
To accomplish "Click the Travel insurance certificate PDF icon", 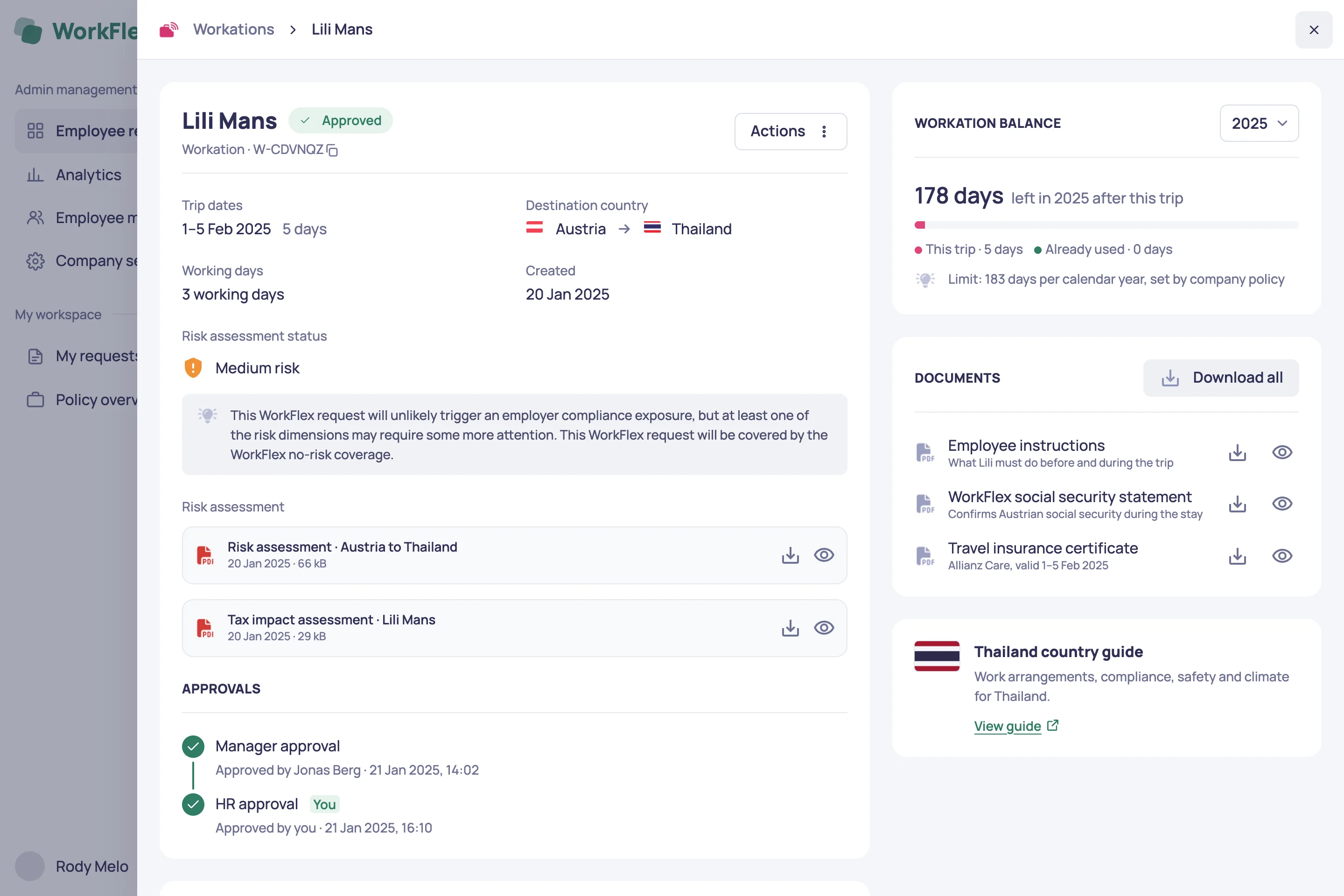I will (924, 556).
